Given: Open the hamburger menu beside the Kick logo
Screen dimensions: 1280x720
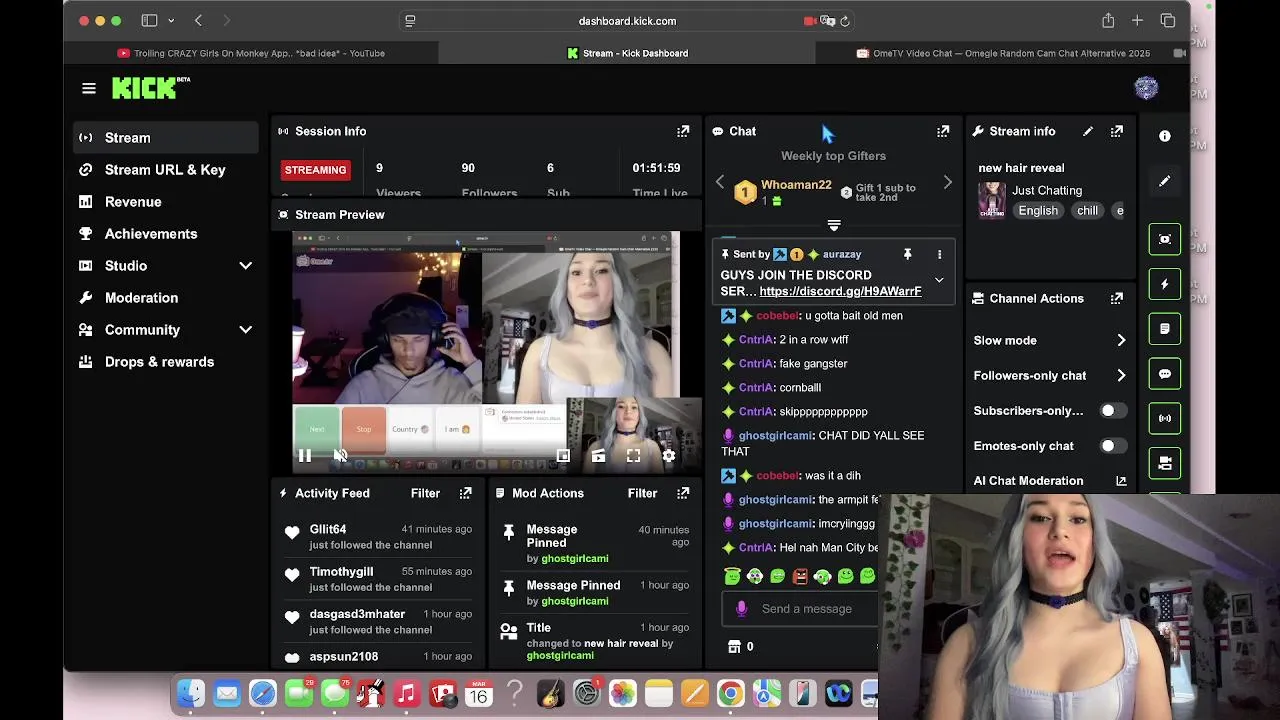Looking at the screenshot, I should pyautogui.click(x=89, y=89).
